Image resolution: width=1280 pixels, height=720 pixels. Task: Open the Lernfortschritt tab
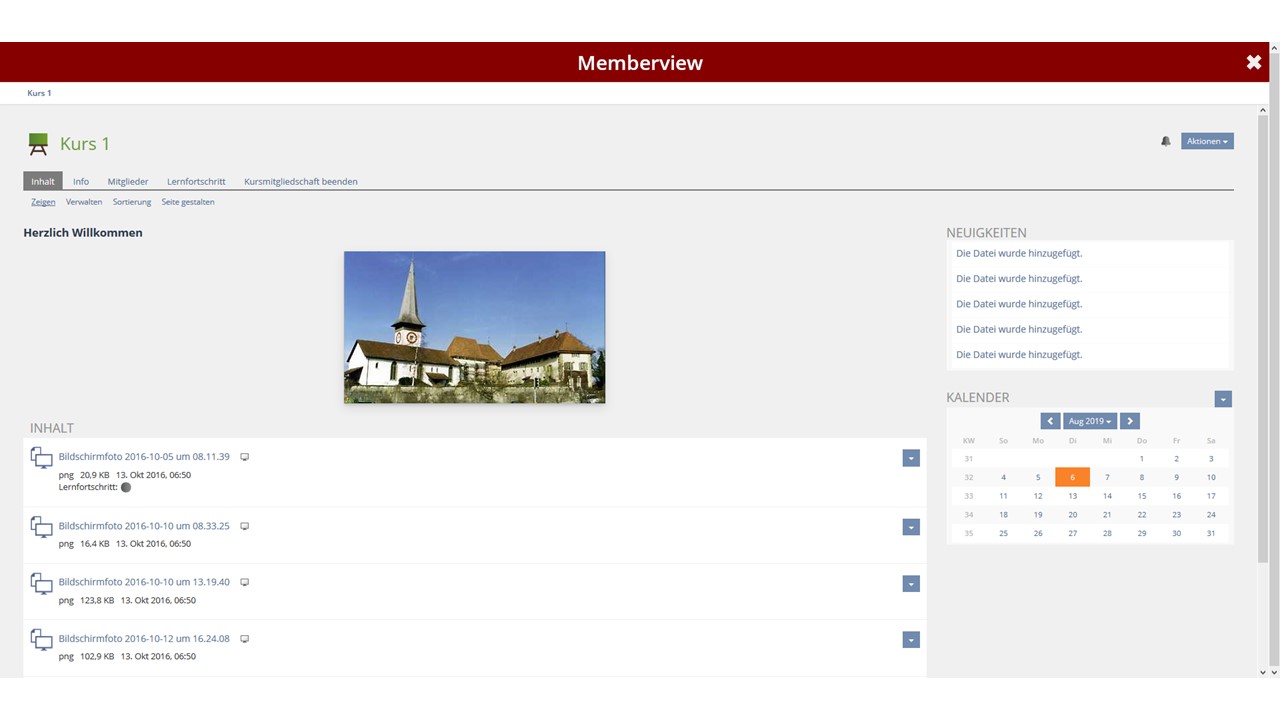196,181
